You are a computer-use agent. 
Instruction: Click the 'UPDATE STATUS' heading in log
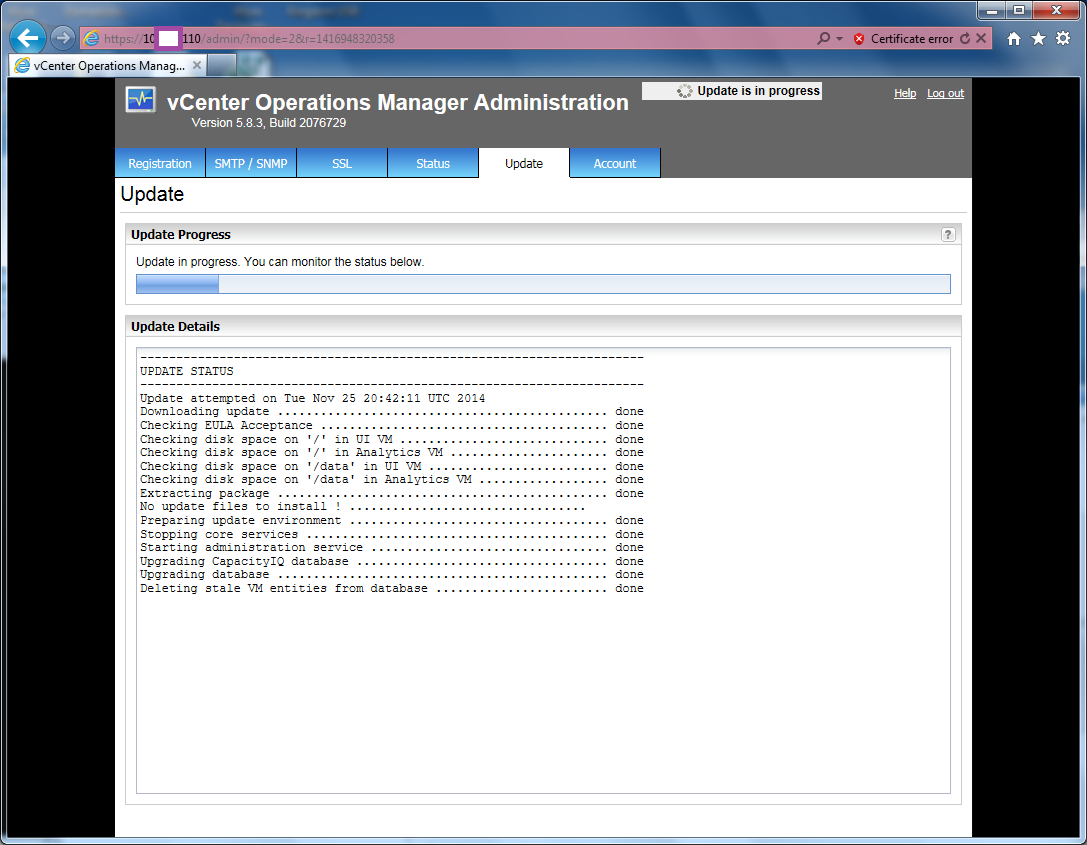(186, 371)
